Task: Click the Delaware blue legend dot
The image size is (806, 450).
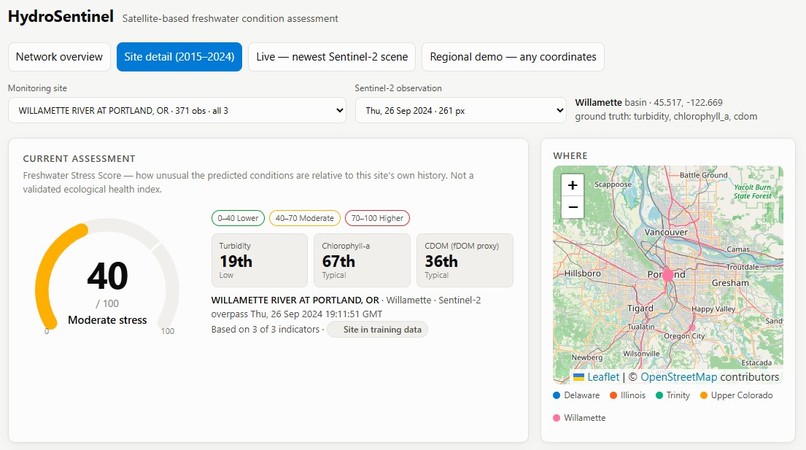Action: coord(556,395)
